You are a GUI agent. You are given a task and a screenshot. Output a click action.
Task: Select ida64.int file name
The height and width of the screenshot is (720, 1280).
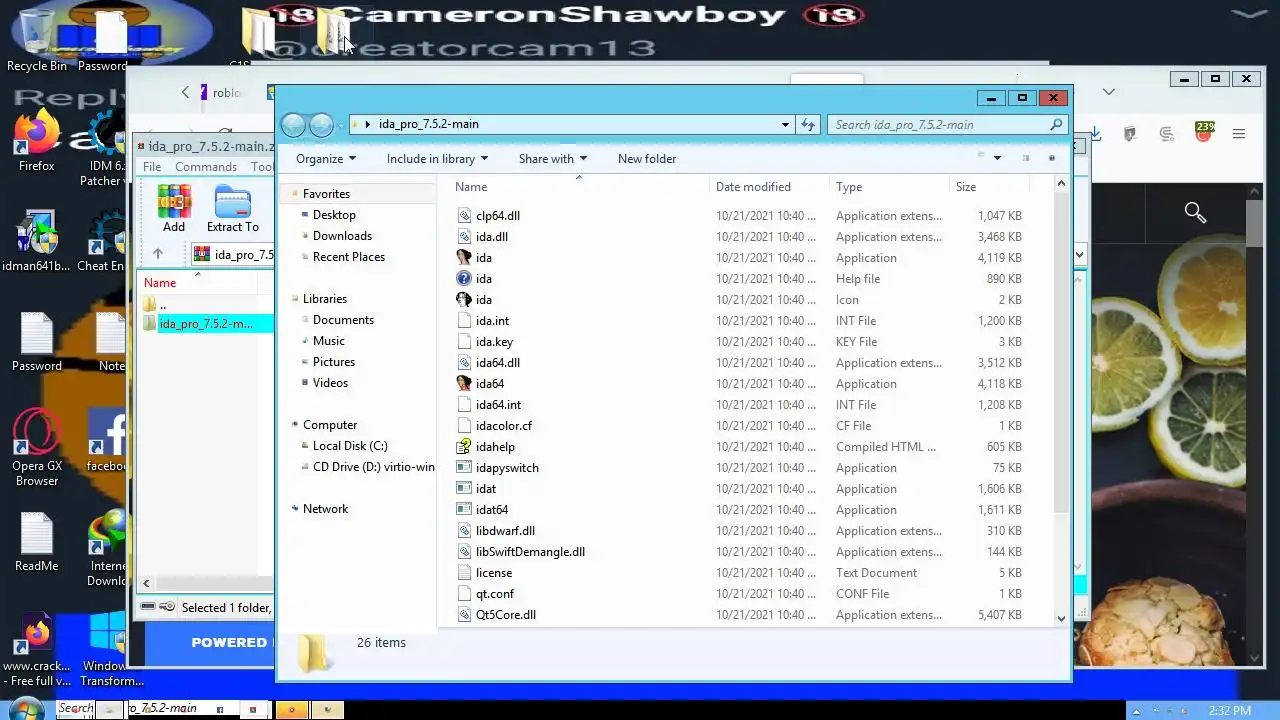(498, 405)
